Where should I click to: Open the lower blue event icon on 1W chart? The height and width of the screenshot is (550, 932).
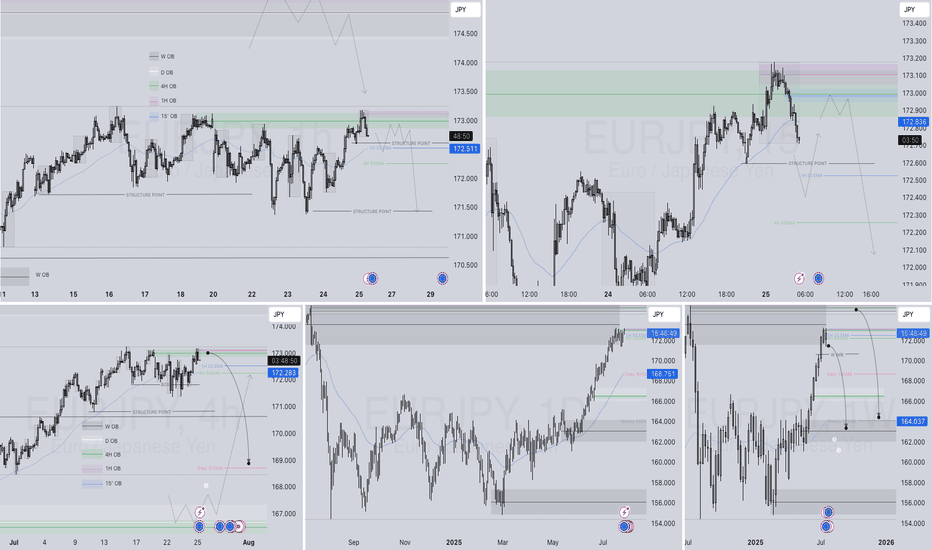(826, 526)
